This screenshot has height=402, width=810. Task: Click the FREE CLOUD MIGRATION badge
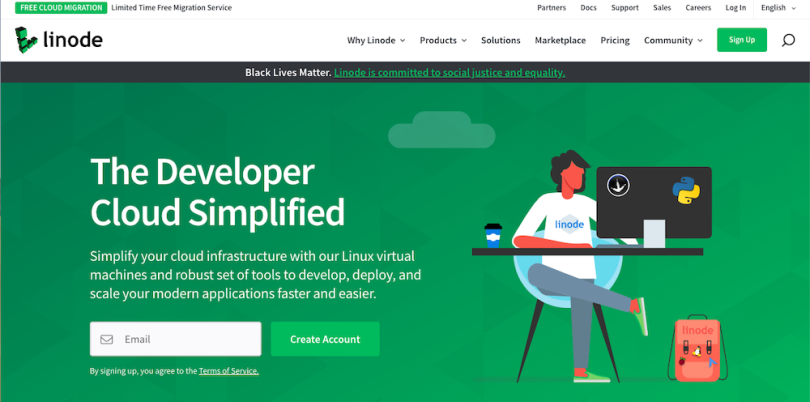point(61,8)
